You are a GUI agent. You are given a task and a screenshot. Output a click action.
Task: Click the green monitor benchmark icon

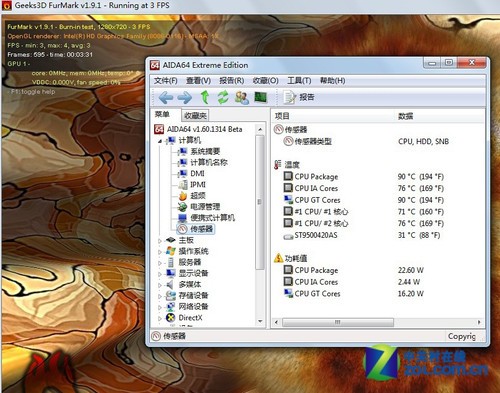[260, 97]
